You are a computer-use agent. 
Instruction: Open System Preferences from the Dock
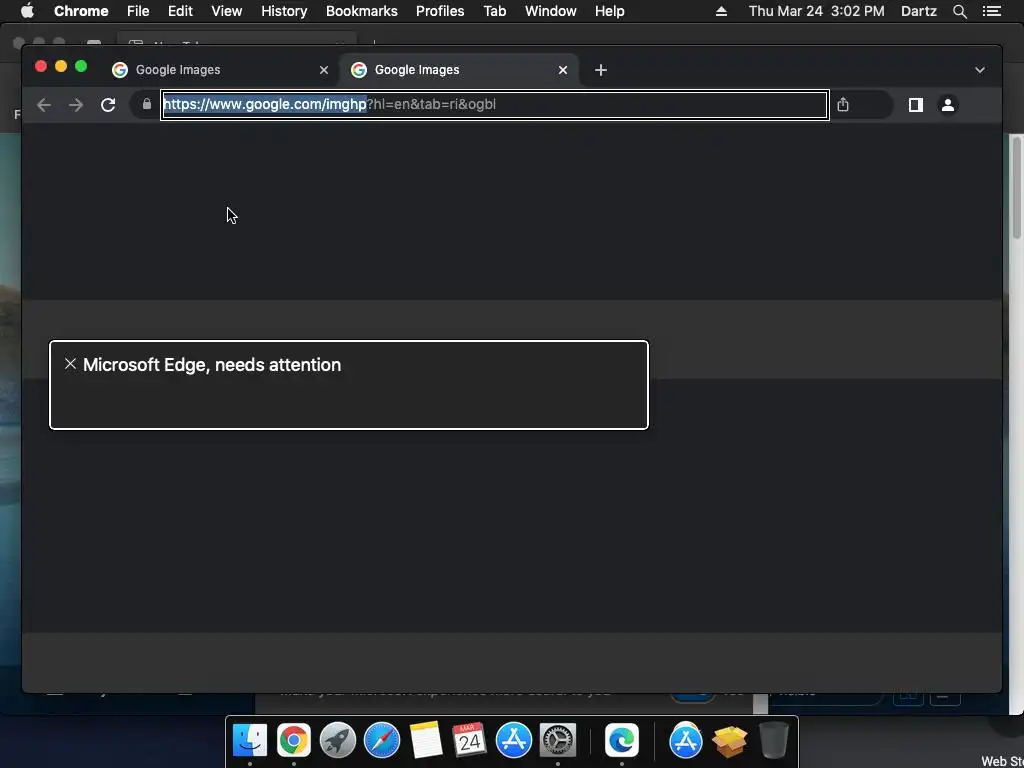pyautogui.click(x=558, y=740)
